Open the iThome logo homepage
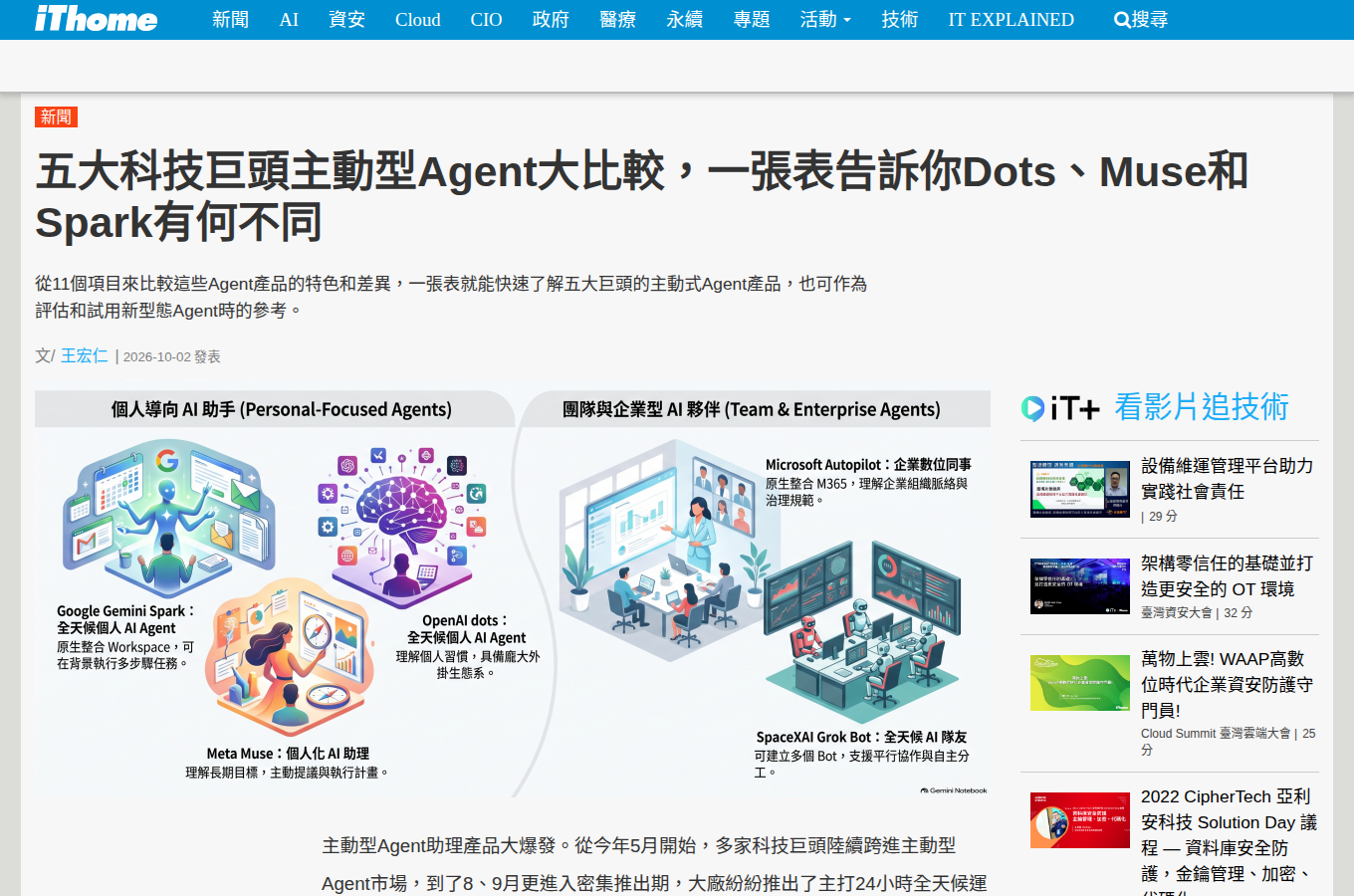This screenshot has width=1354, height=896. click(96, 19)
